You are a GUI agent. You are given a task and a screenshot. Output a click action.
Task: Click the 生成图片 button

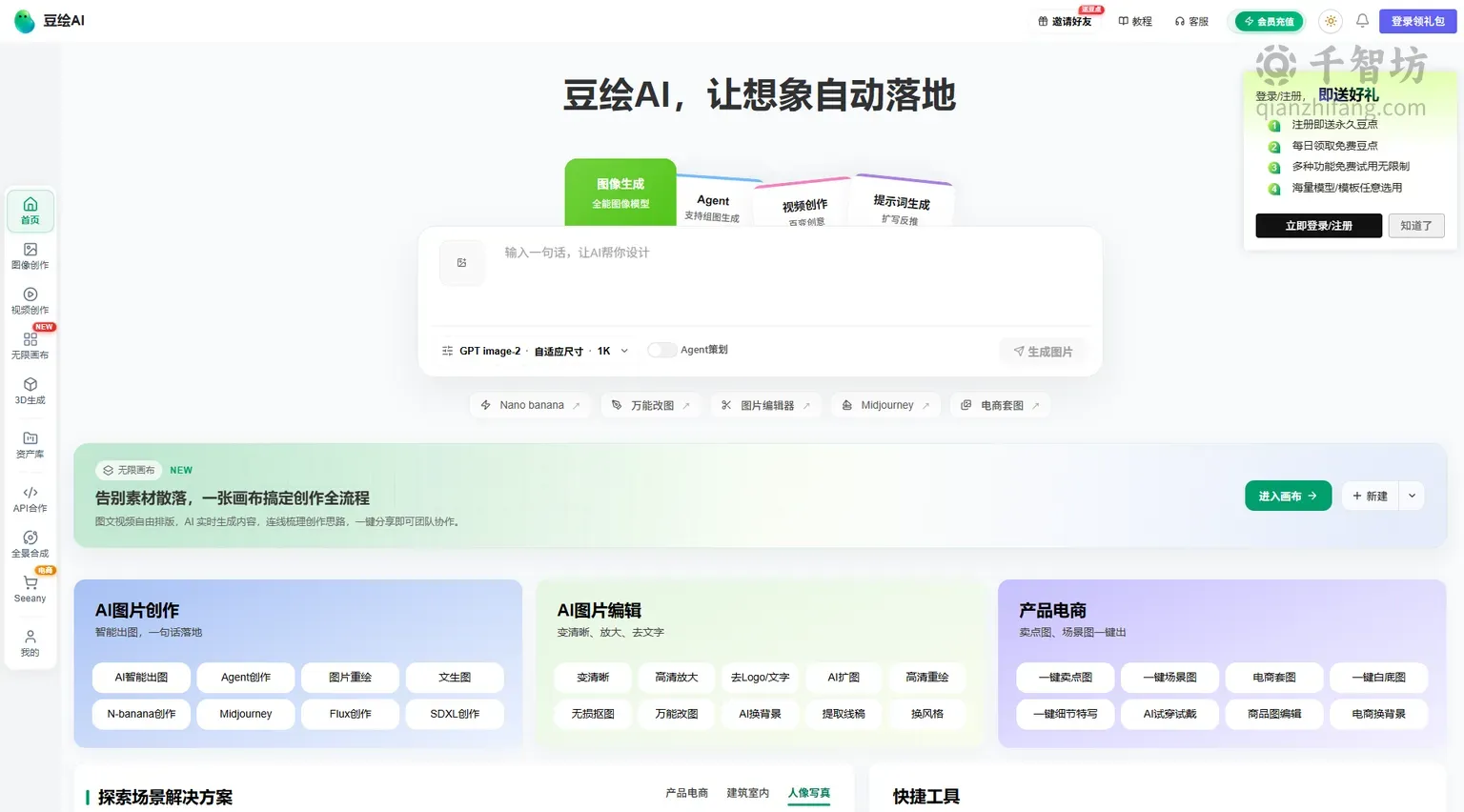(1043, 352)
